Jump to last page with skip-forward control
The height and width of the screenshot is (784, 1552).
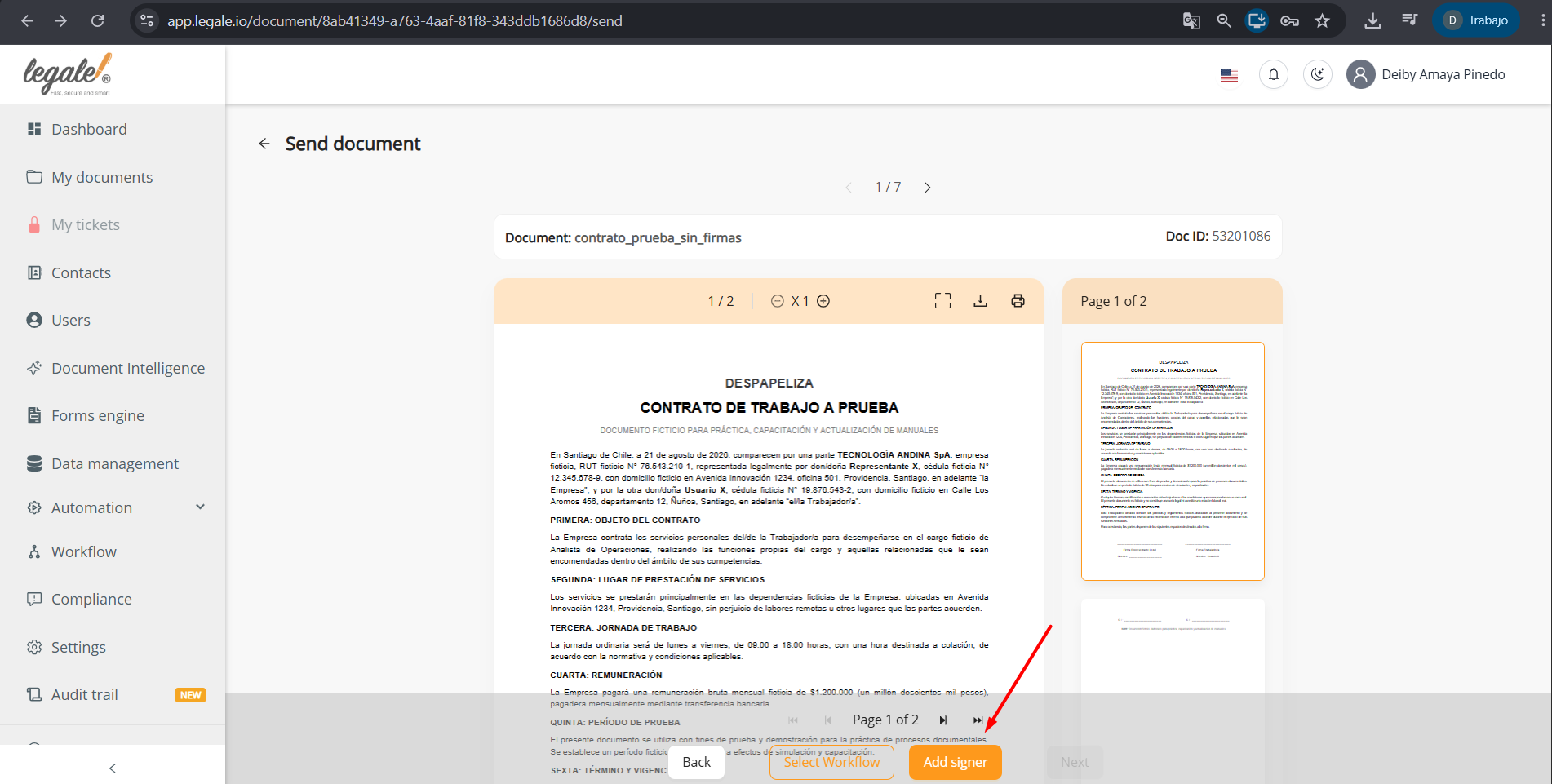click(x=978, y=720)
